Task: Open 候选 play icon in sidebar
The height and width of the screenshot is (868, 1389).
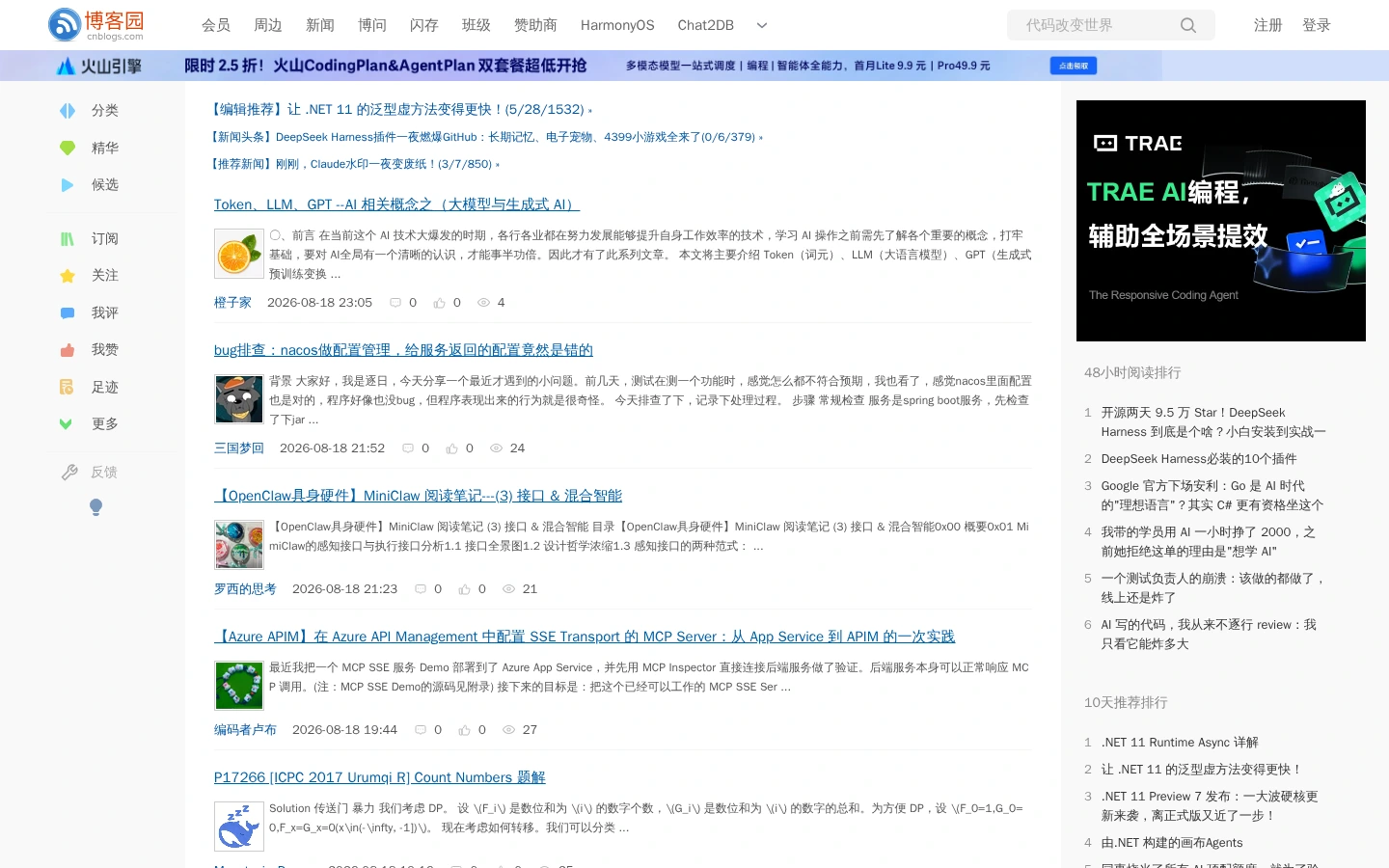Action: point(68,185)
